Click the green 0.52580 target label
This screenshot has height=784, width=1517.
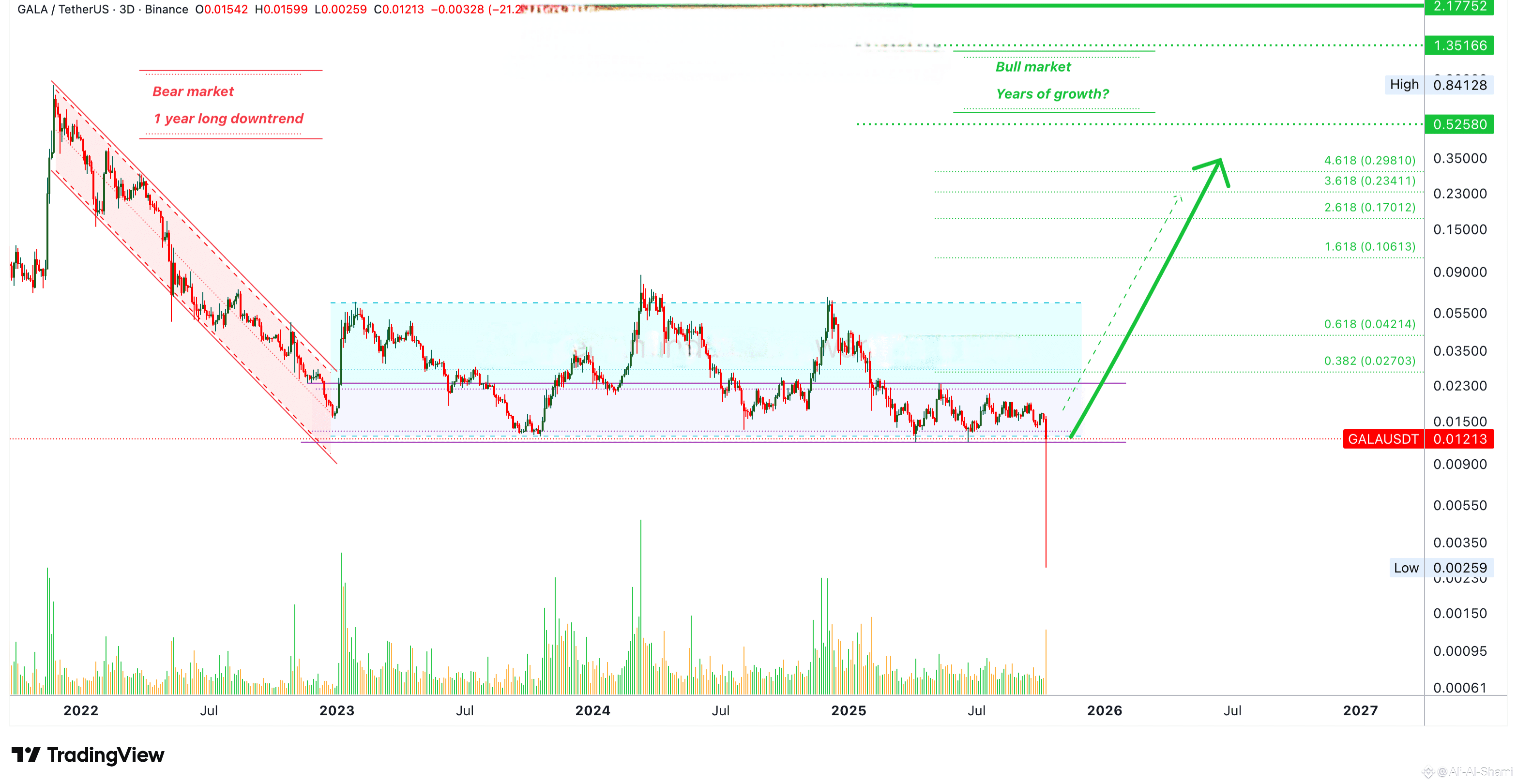point(1459,124)
